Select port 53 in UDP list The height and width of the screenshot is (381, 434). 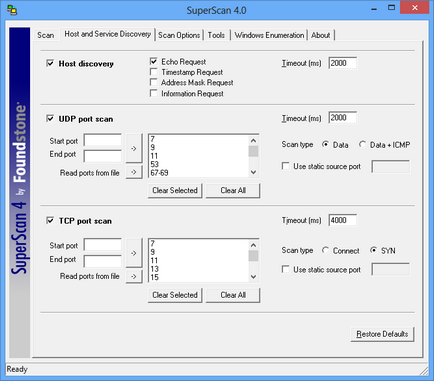click(199, 164)
